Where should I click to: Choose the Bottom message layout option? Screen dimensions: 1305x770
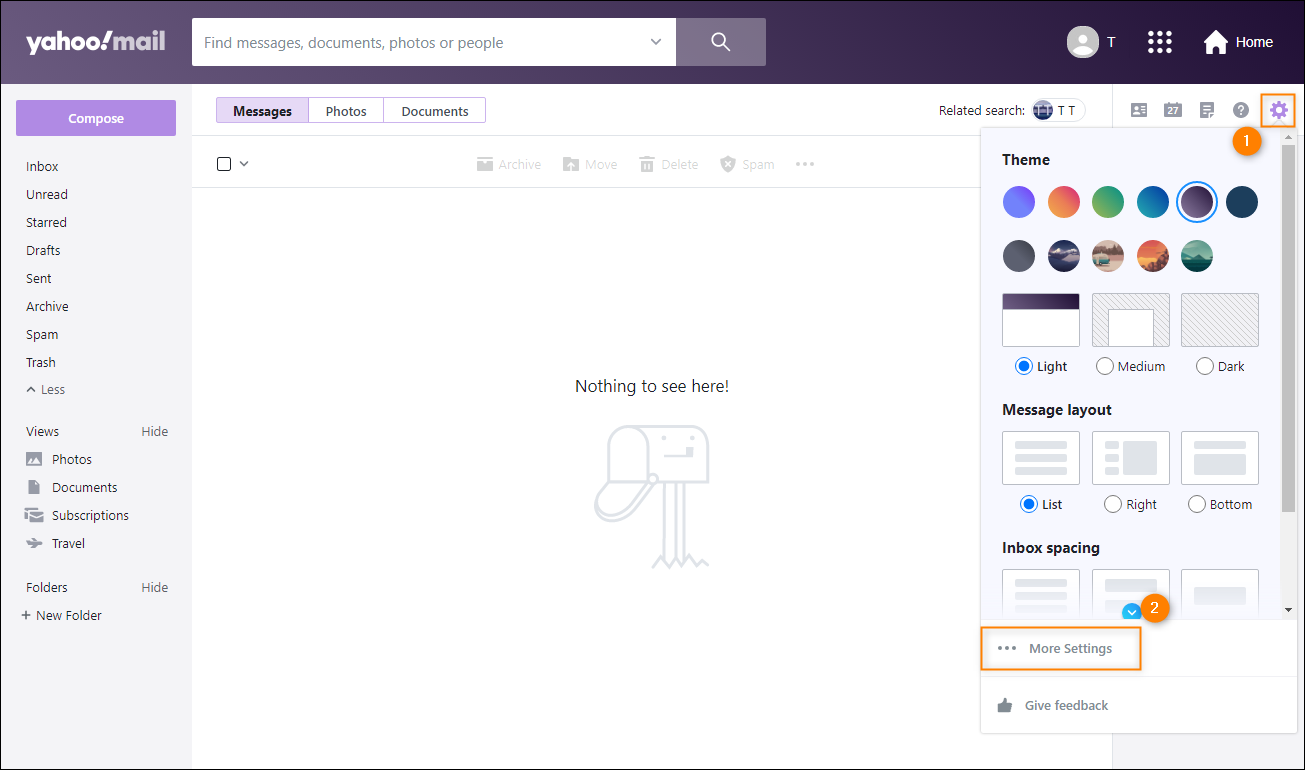[1196, 504]
